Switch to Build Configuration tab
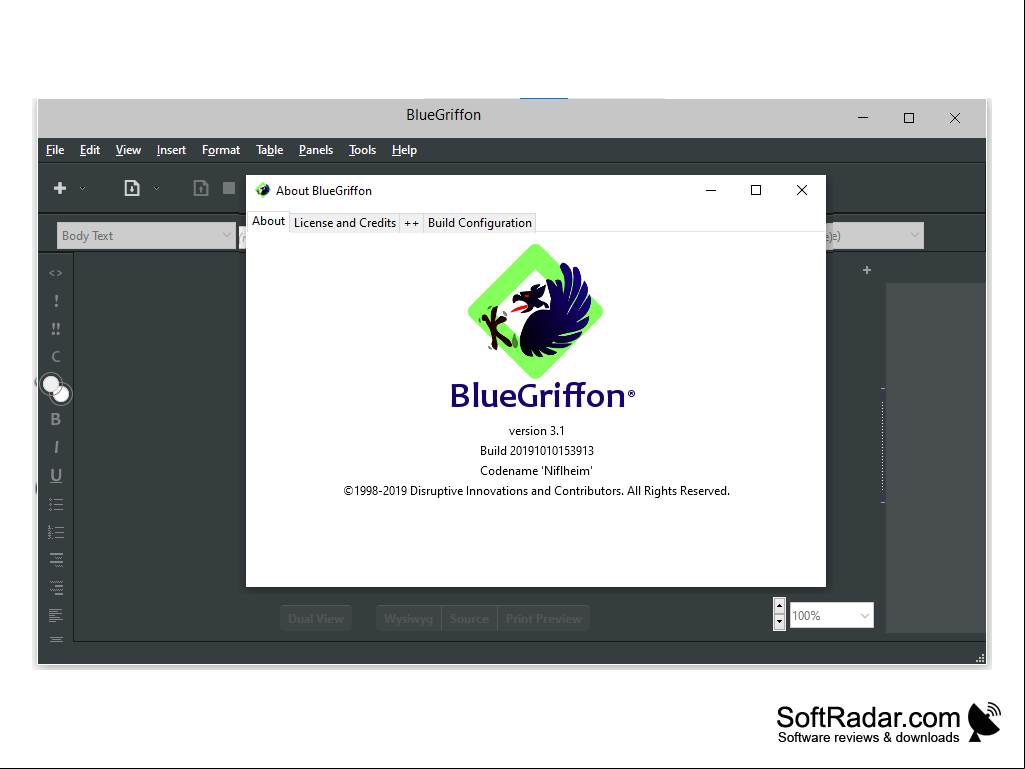This screenshot has height=769, width=1025. pos(479,223)
